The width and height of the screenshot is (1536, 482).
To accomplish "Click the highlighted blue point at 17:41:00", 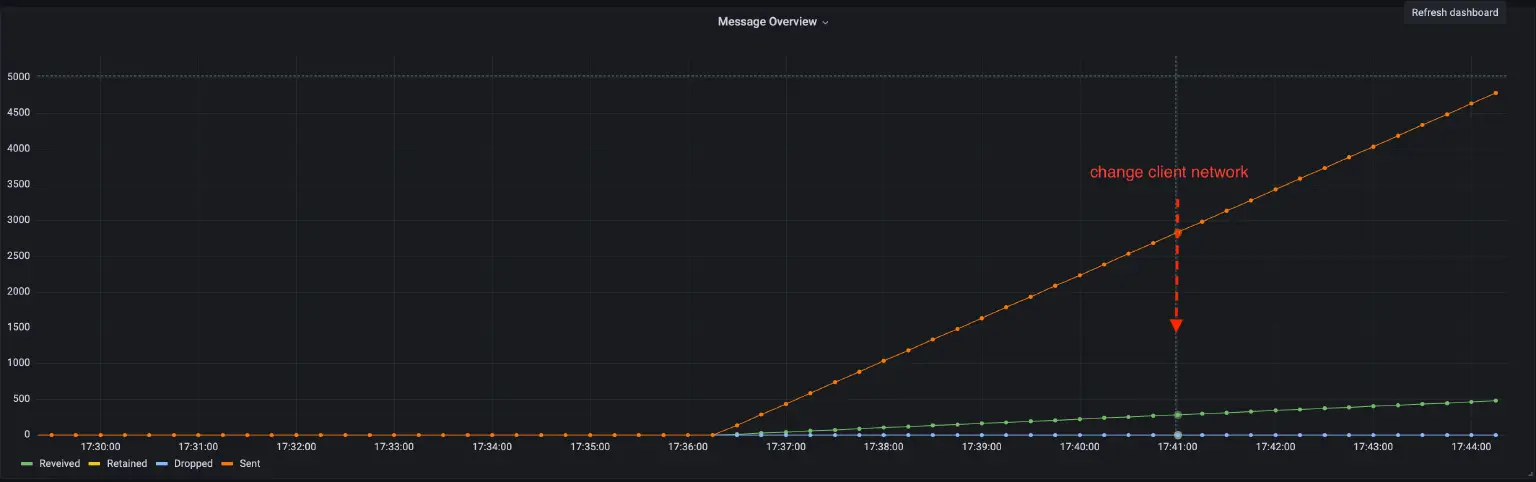I will (x=1177, y=435).
